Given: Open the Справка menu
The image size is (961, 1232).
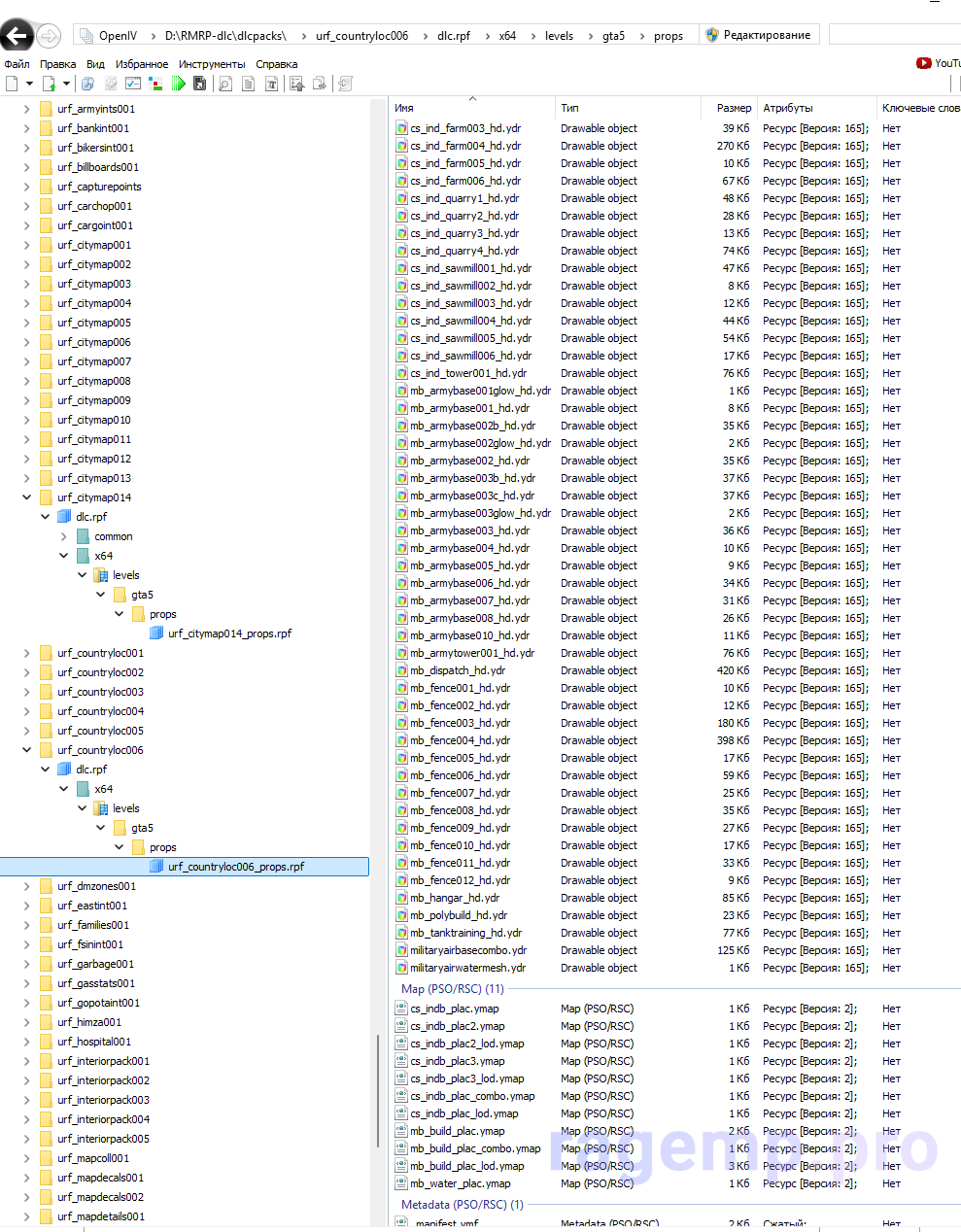Looking at the screenshot, I should 277,64.
